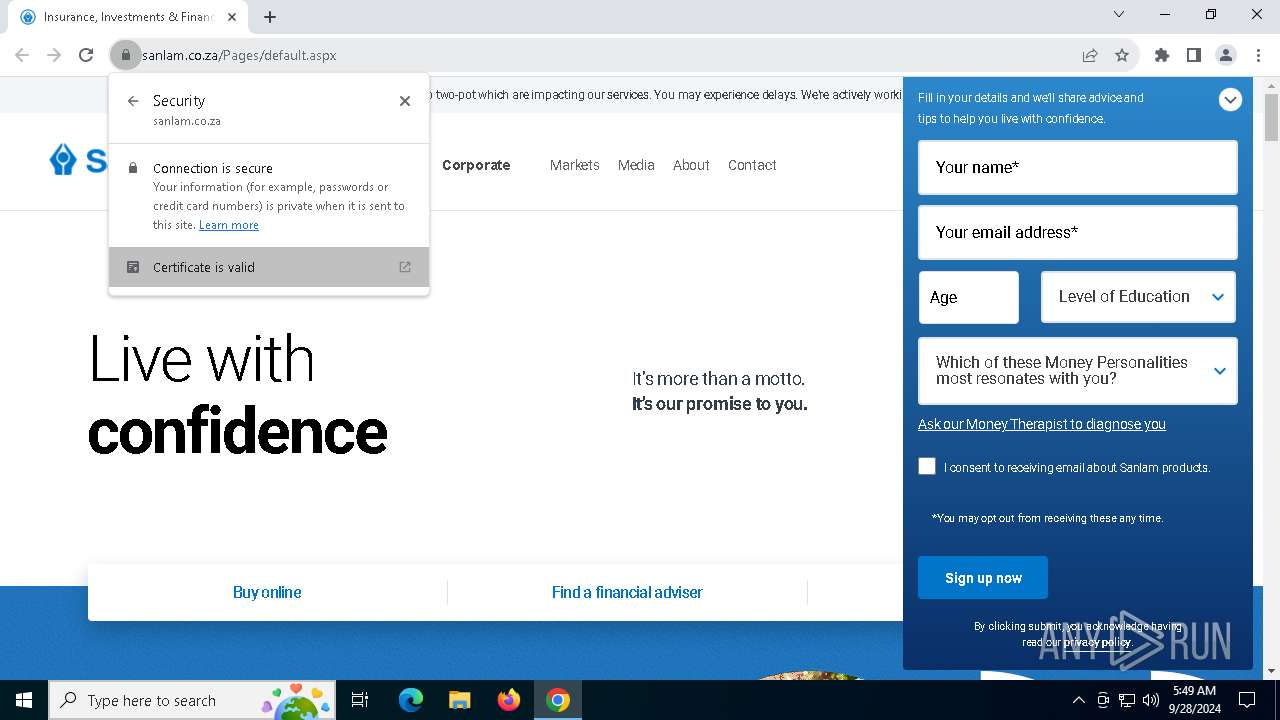
Task: Expand Level of Education dropdown
Action: (1138, 297)
